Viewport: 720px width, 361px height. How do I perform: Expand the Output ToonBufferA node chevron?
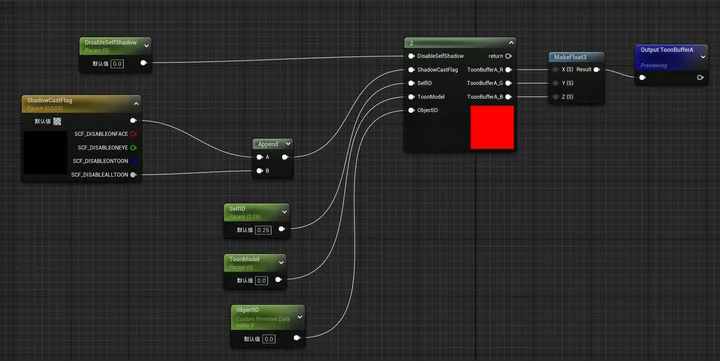(x=703, y=57)
